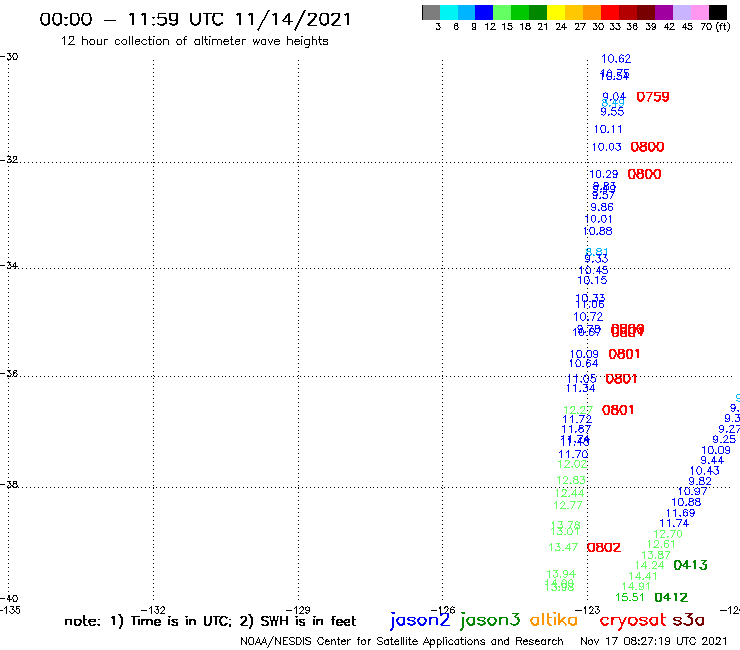Click the black swatch at the legend's end
740x650 pixels.
[x=718, y=12]
